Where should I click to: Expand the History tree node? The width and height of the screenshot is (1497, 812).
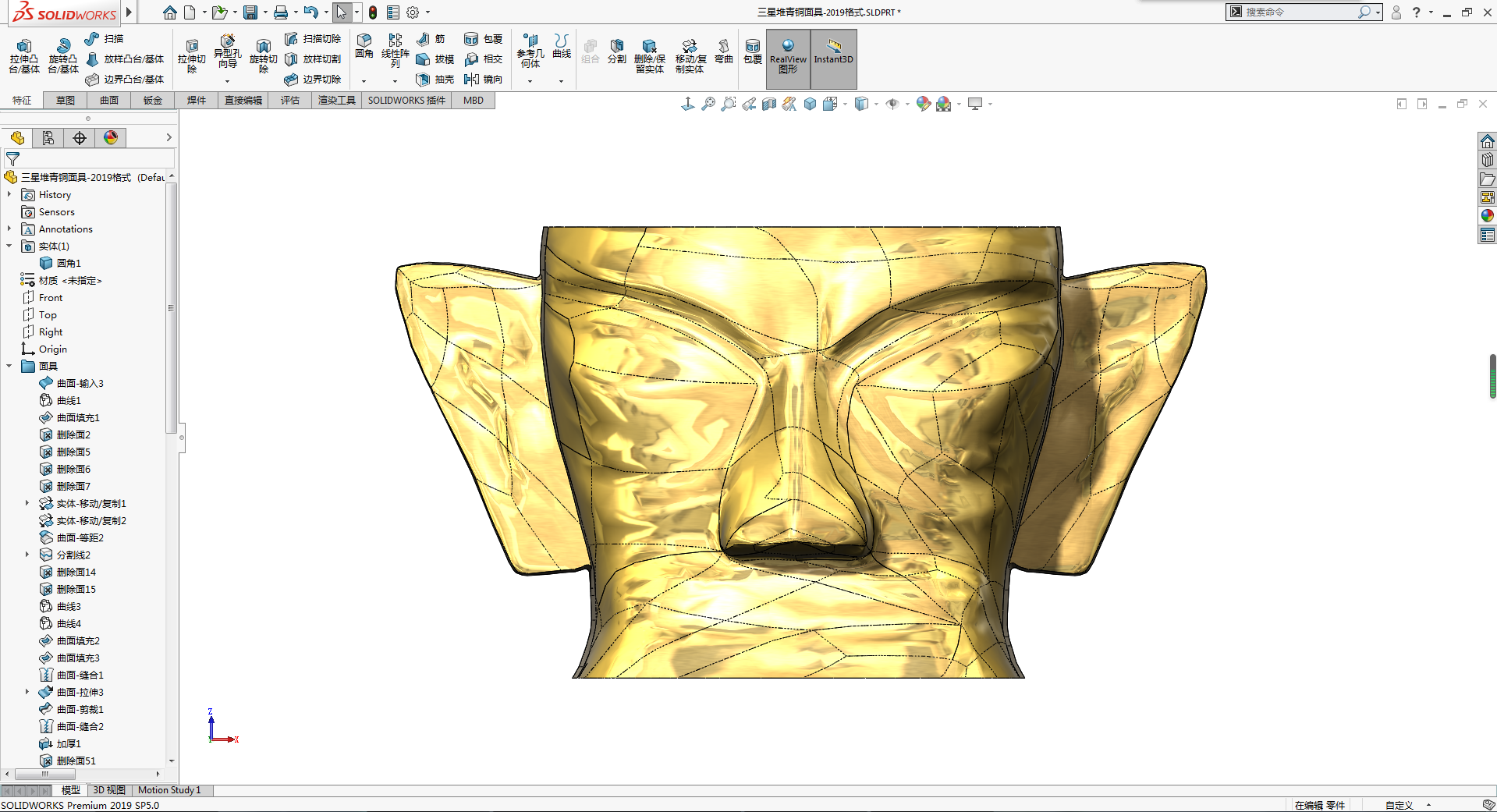pos(9,194)
